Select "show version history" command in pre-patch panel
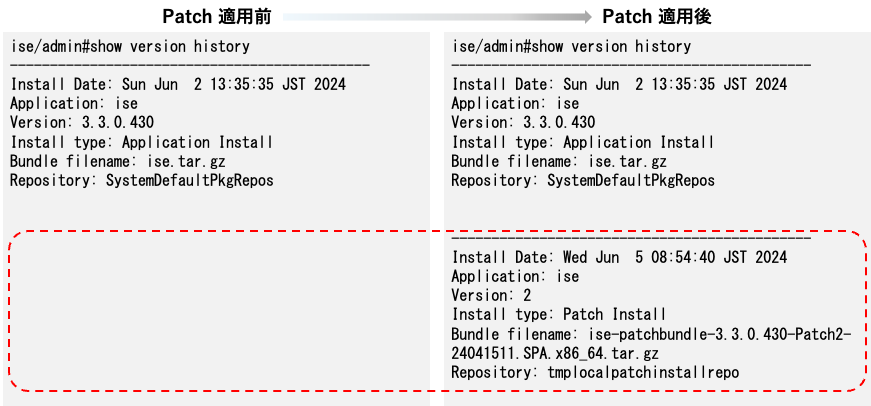 click(x=170, y=46)
